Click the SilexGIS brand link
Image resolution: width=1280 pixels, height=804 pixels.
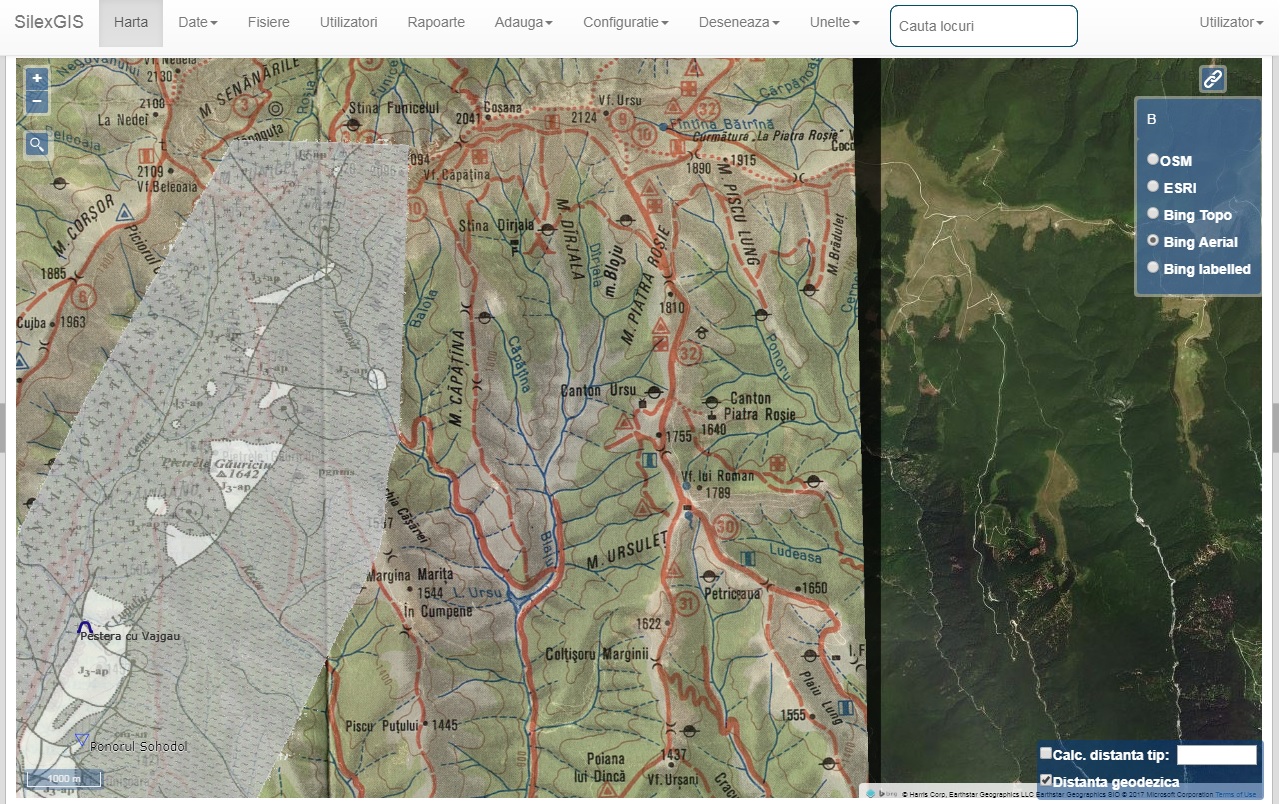click(49, 22)
